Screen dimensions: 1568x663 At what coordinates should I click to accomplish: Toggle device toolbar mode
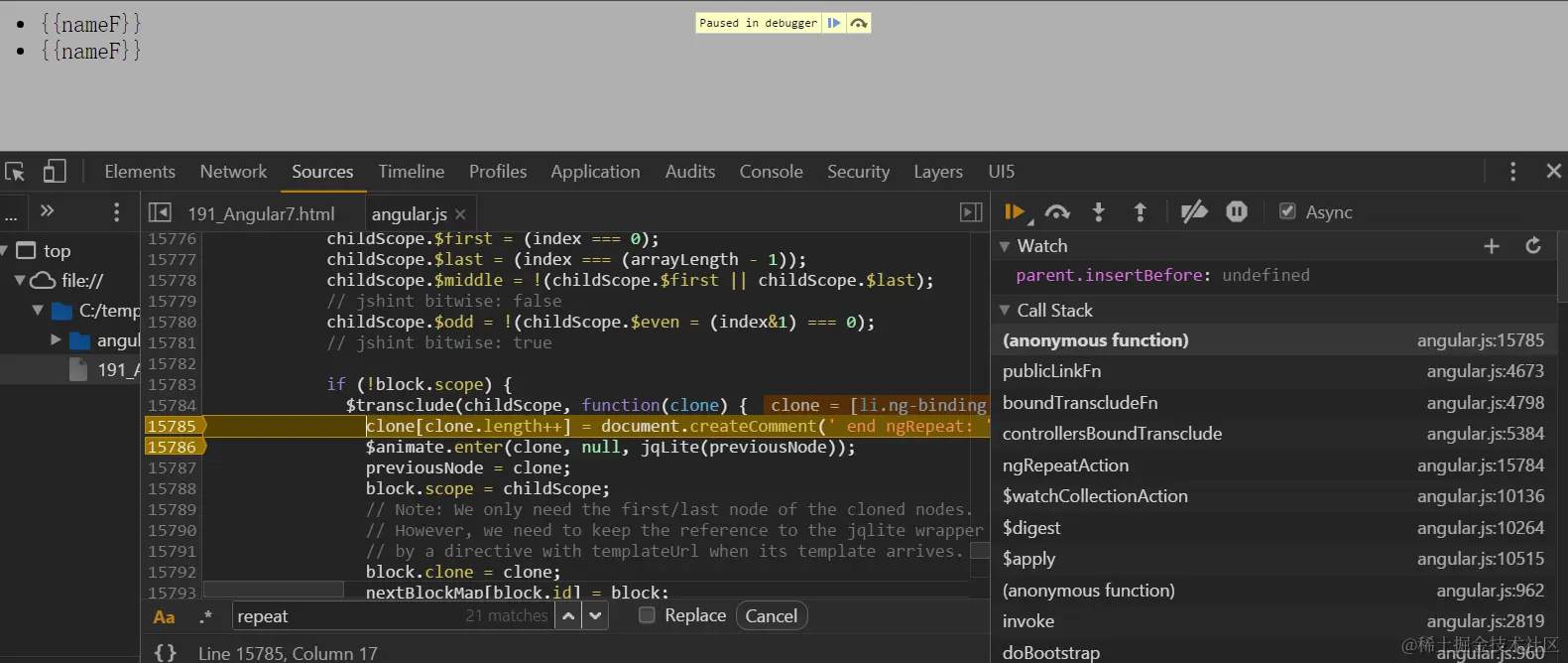pyautogui.click(x=55, y=172)
